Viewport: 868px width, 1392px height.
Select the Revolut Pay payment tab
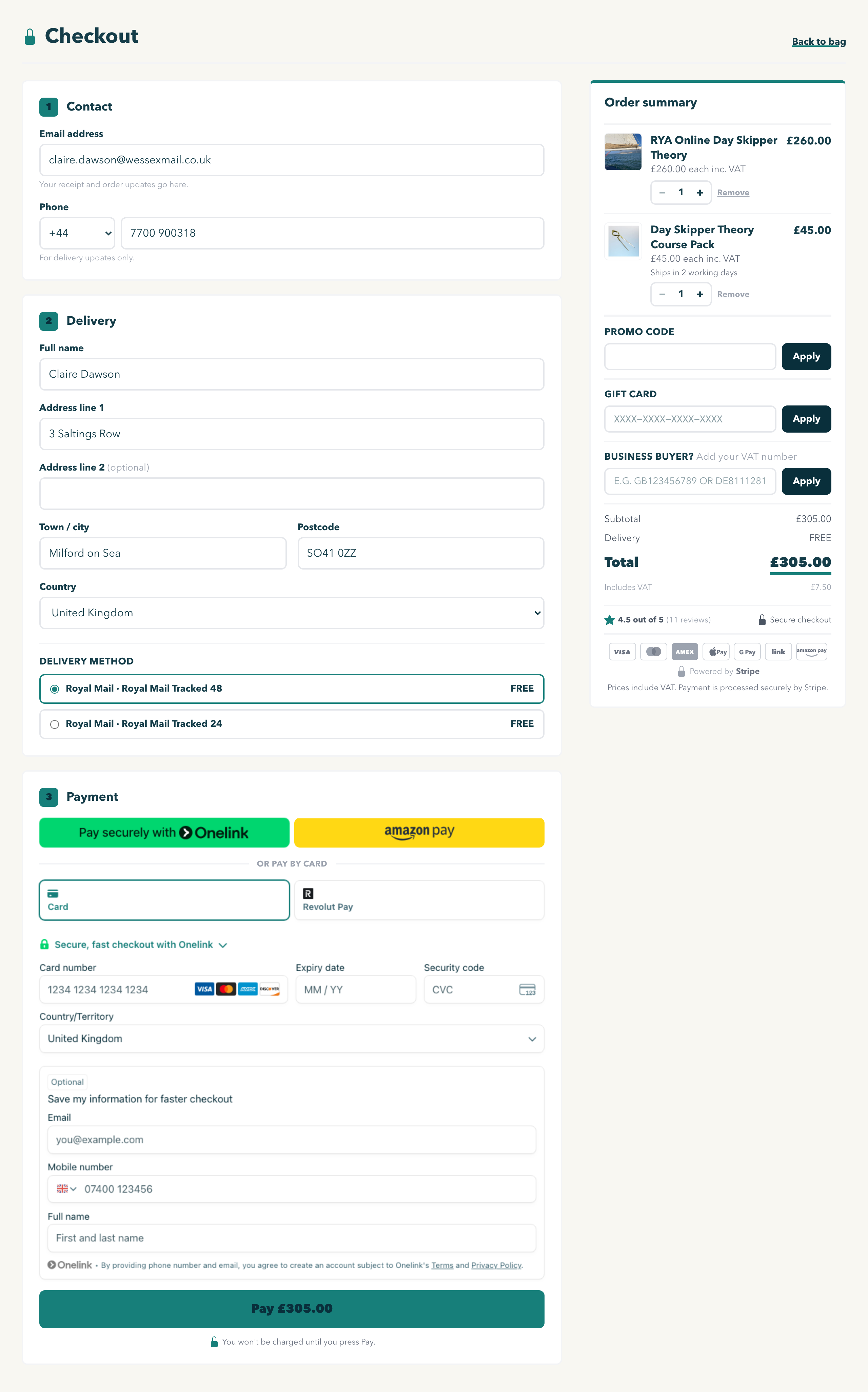[419, 900]
